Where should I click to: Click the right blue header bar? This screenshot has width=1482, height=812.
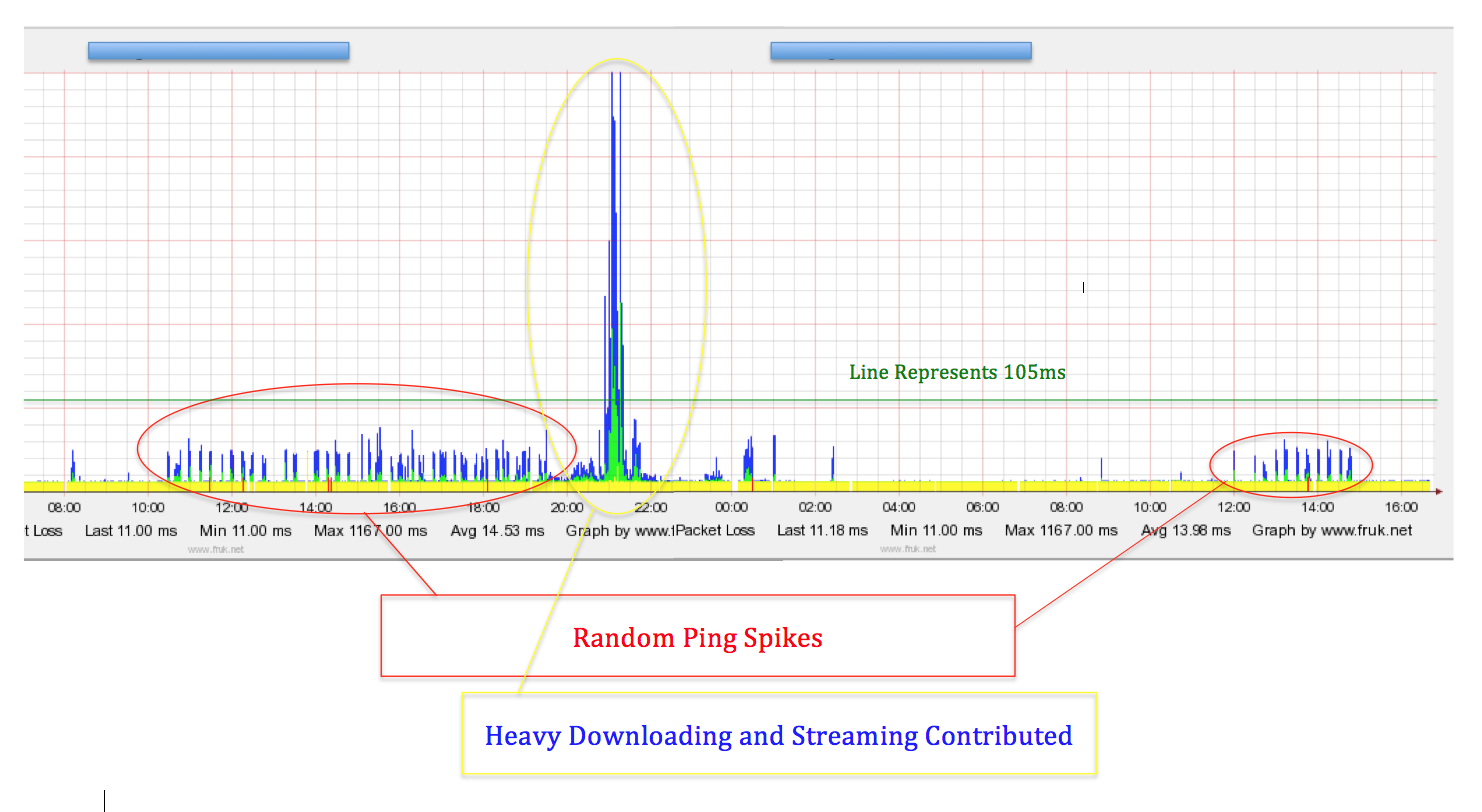900,49
